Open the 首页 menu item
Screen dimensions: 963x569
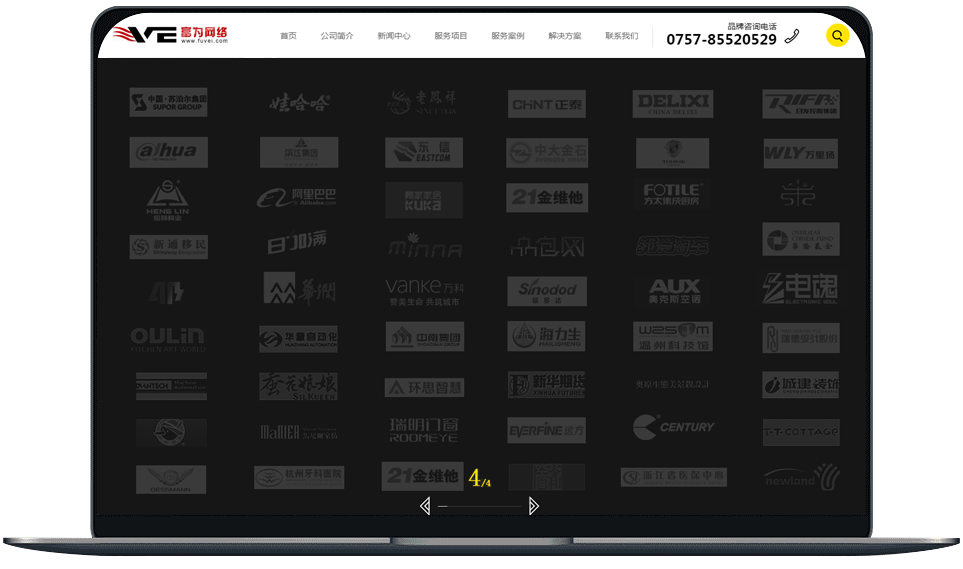(x=288, y=36)
